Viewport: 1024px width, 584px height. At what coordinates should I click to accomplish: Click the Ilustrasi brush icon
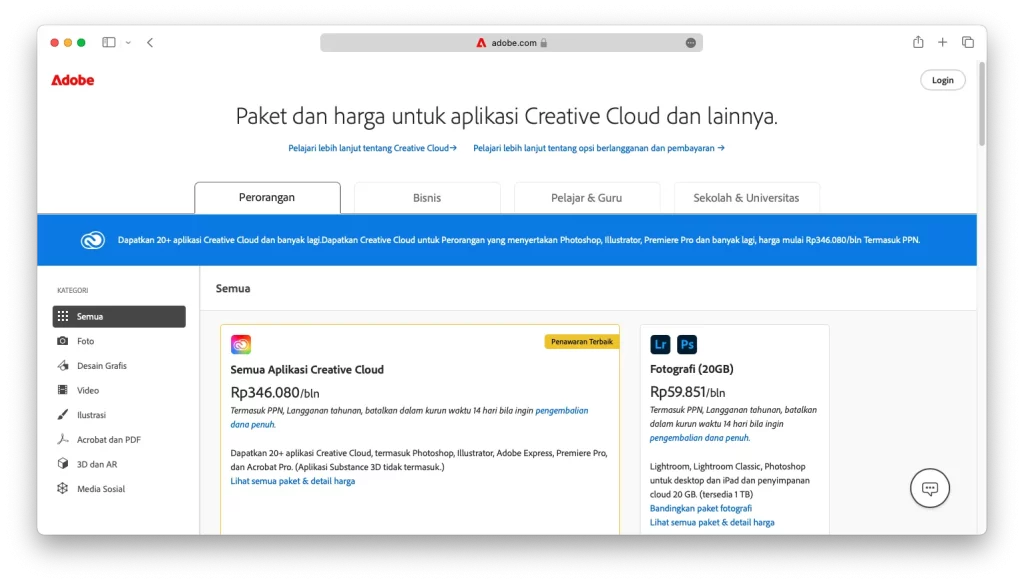point(63,415)
